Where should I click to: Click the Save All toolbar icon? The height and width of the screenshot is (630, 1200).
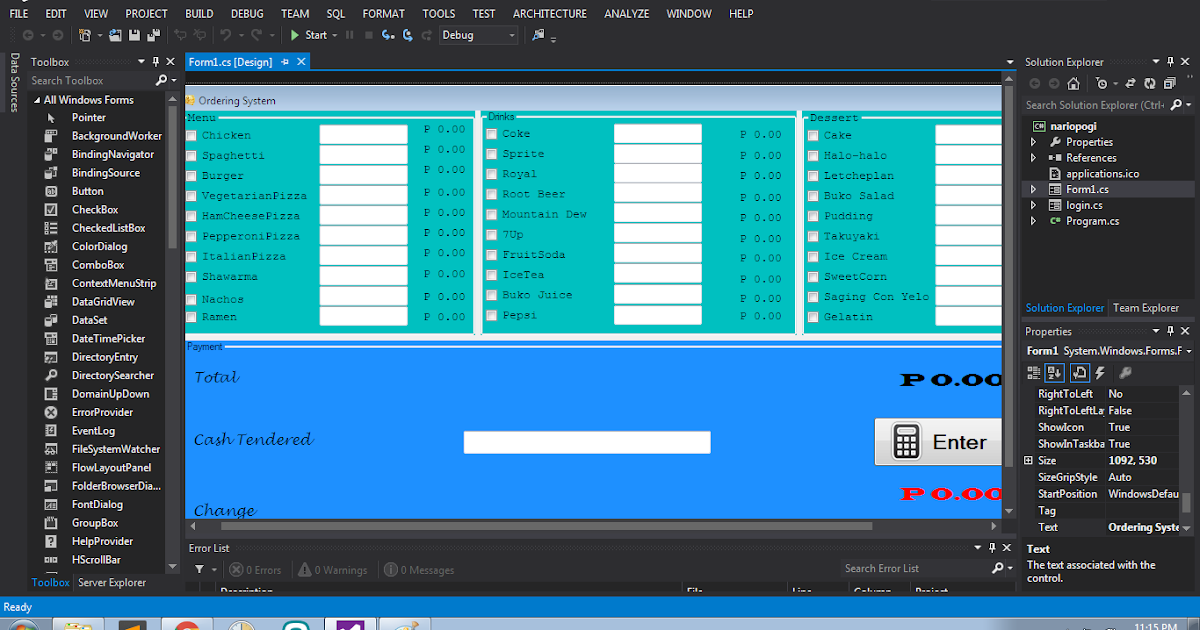[x=153, y=35]
